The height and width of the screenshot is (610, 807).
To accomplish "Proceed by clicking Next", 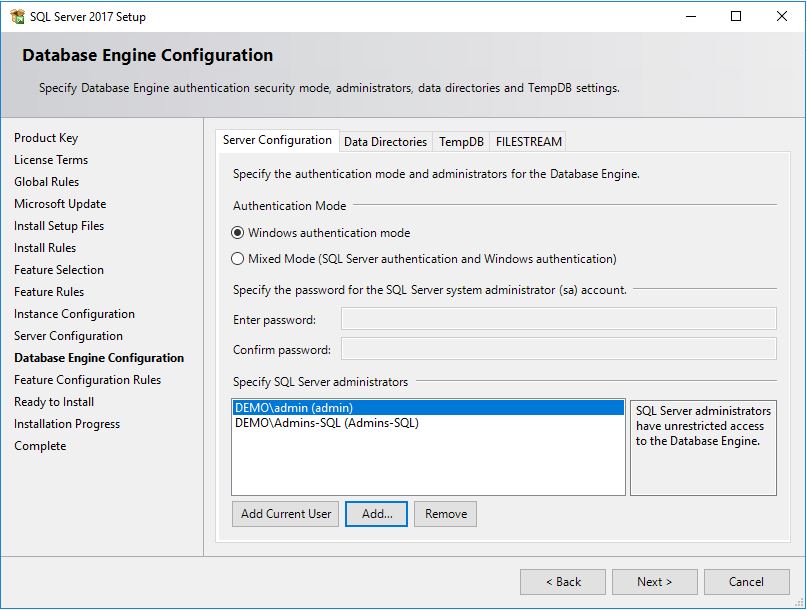I will pos(654,581).
